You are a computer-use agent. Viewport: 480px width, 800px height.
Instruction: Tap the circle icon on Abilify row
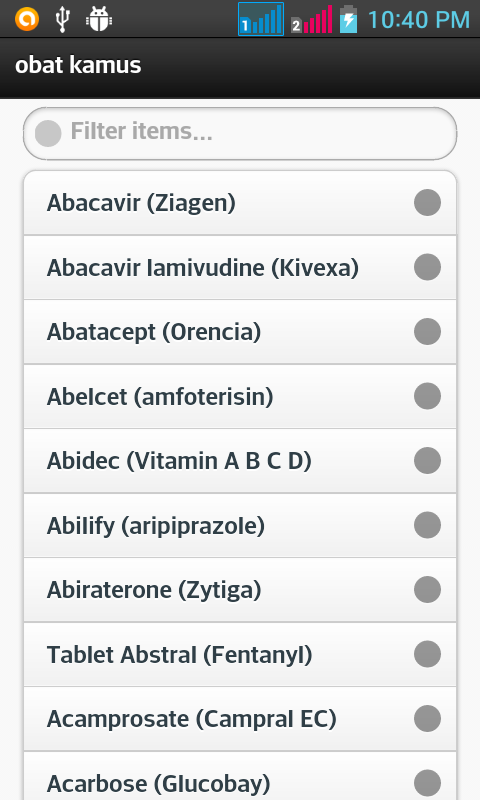pos(427,526)
